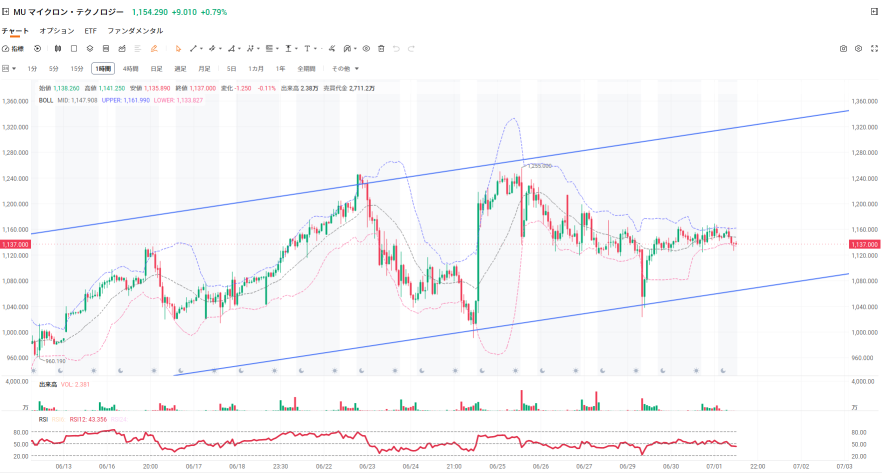Switch to the 1分 timeframe
Screen dimensions: 882x474
tap(32, 69)
